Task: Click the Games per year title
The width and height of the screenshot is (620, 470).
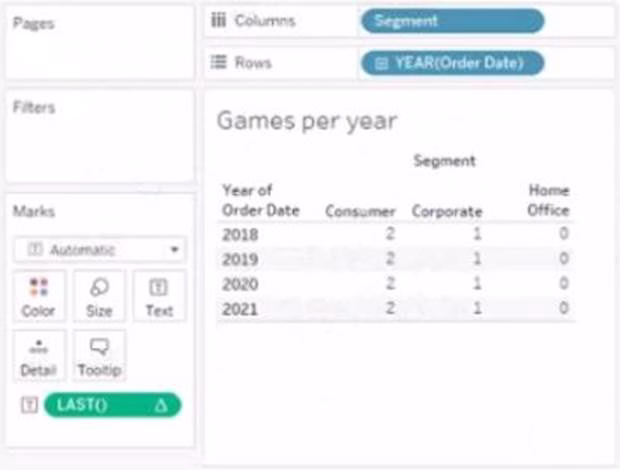Action: coord(307,122)
